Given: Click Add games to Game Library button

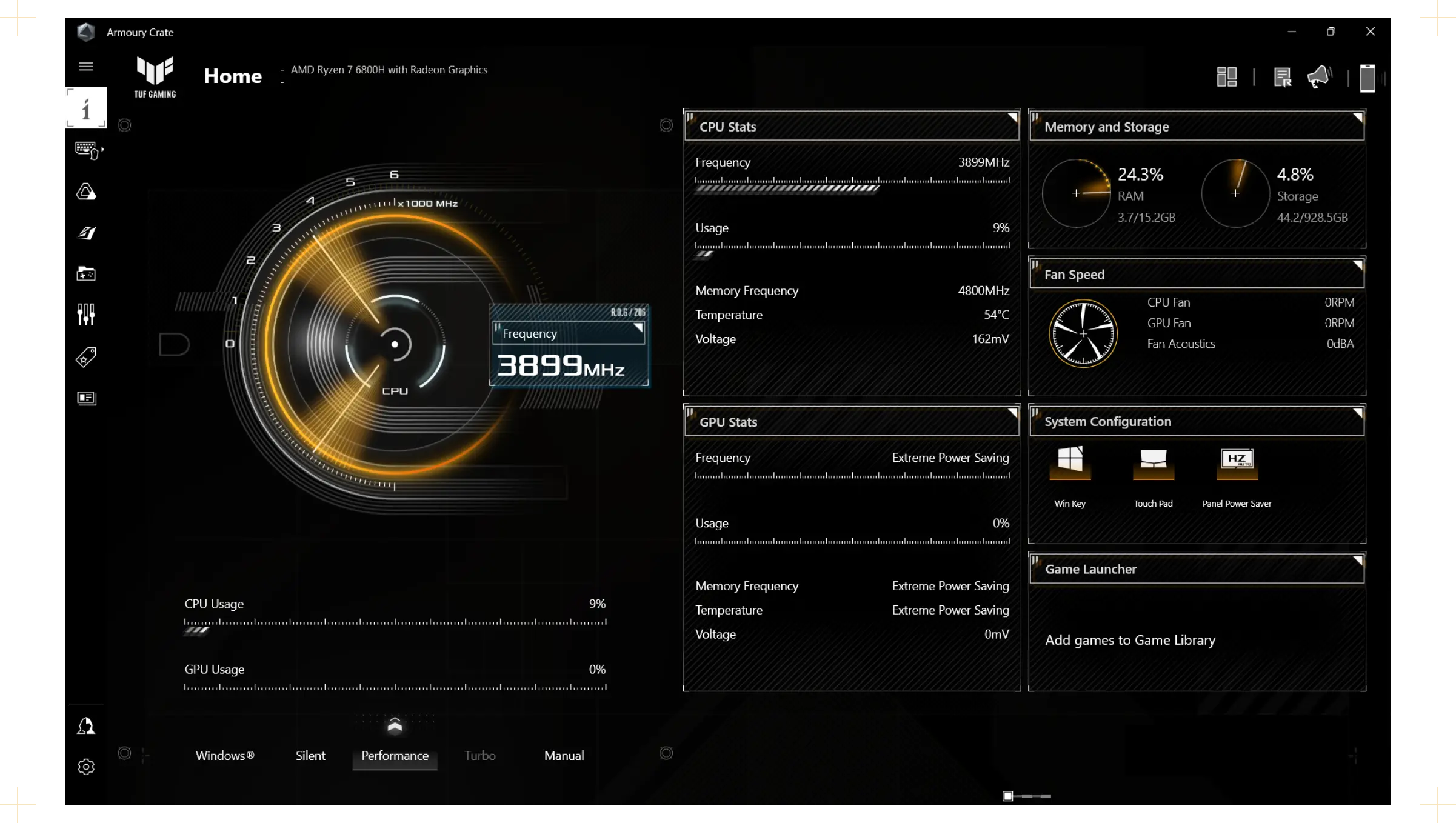Looking at the screenshot, I should click(x=1131, y=639).
